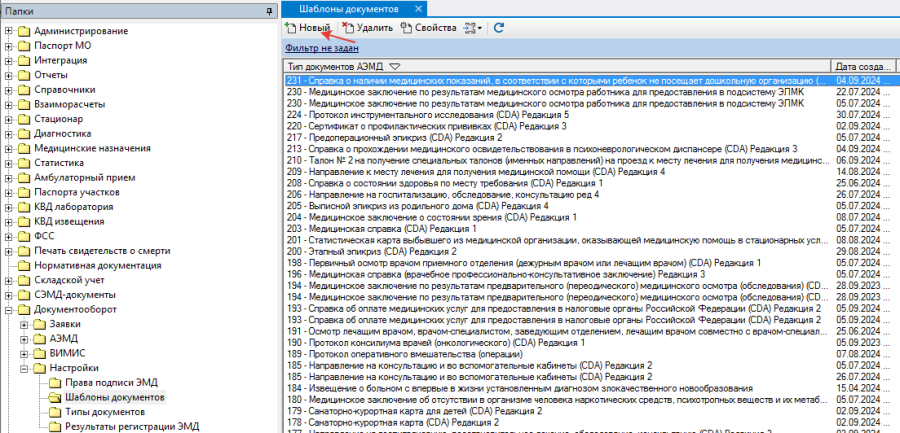Image resolution: width=900 pixels, height=433 pixels.
Task: Click the КВД извещения folder icon
Action: tap(24, 222)
